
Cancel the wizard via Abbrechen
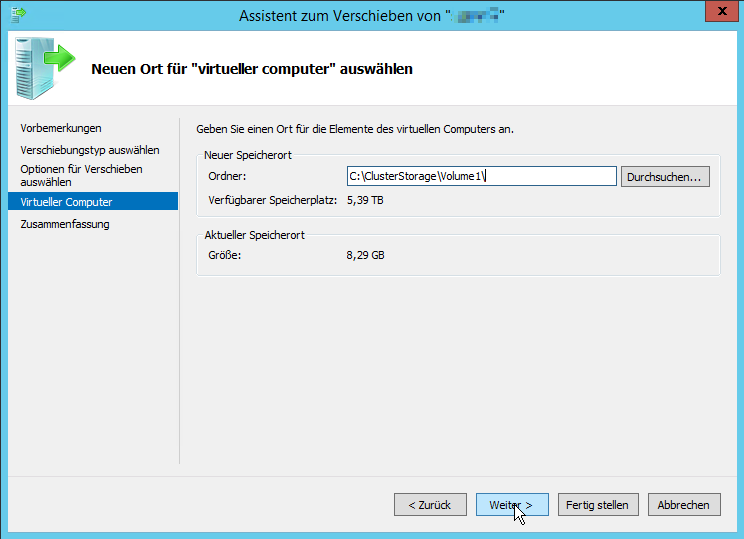pos(684,505)
